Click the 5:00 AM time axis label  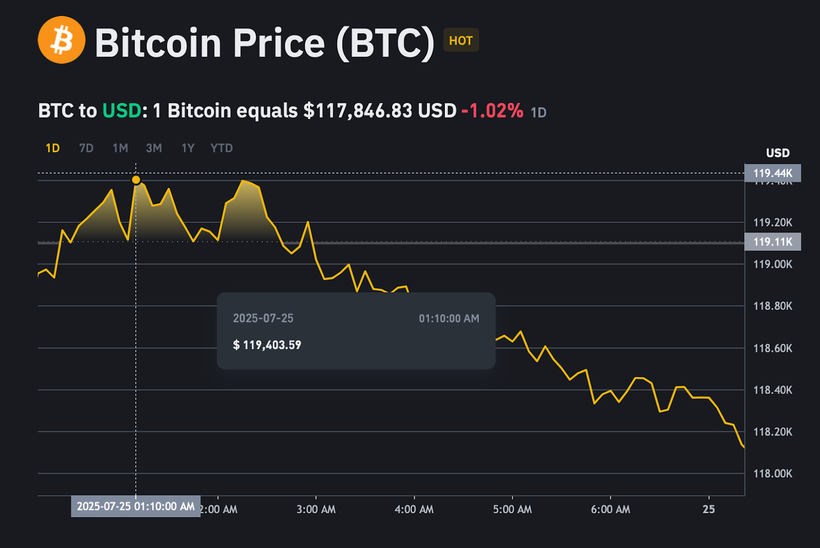point(512,509)
